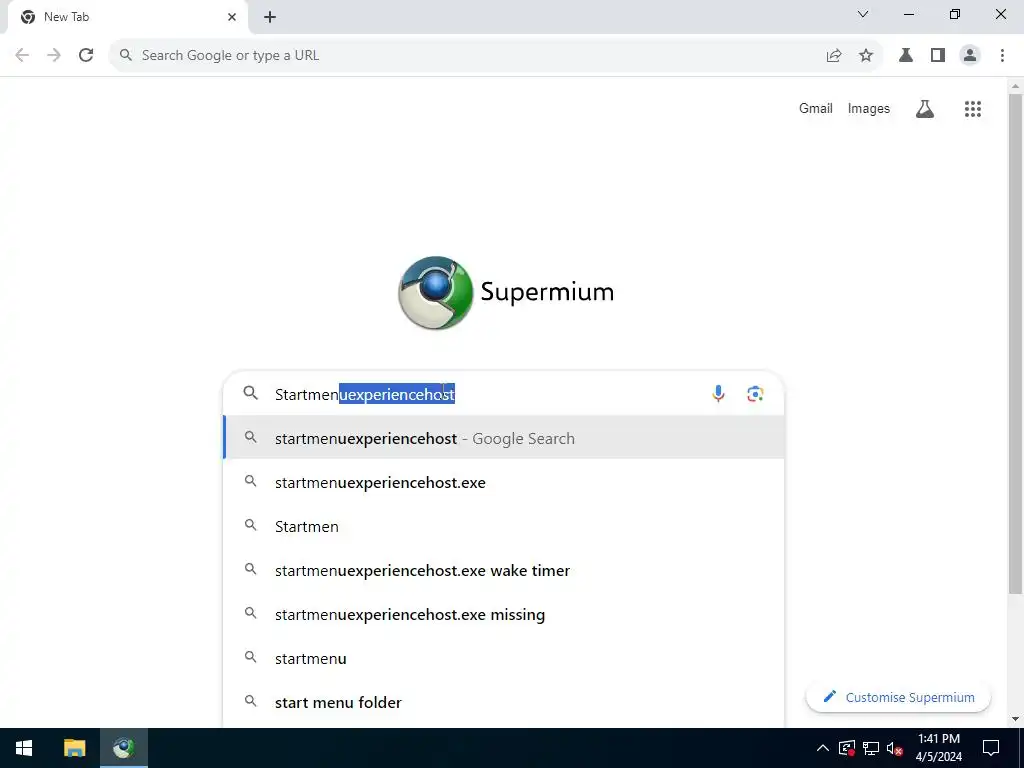Click the share page icon in address bar
This screenshot has height=768, width=1024.
tap(834, 56)
